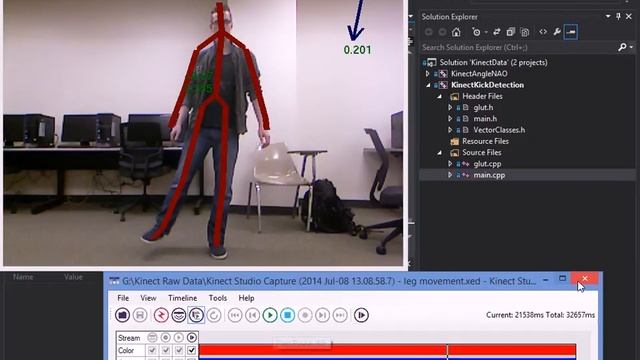Image resolution: width=640 pixels, height=360 pixels.
Task: Click the Name column header in watch panel
Action: click(x=23, y=277)
